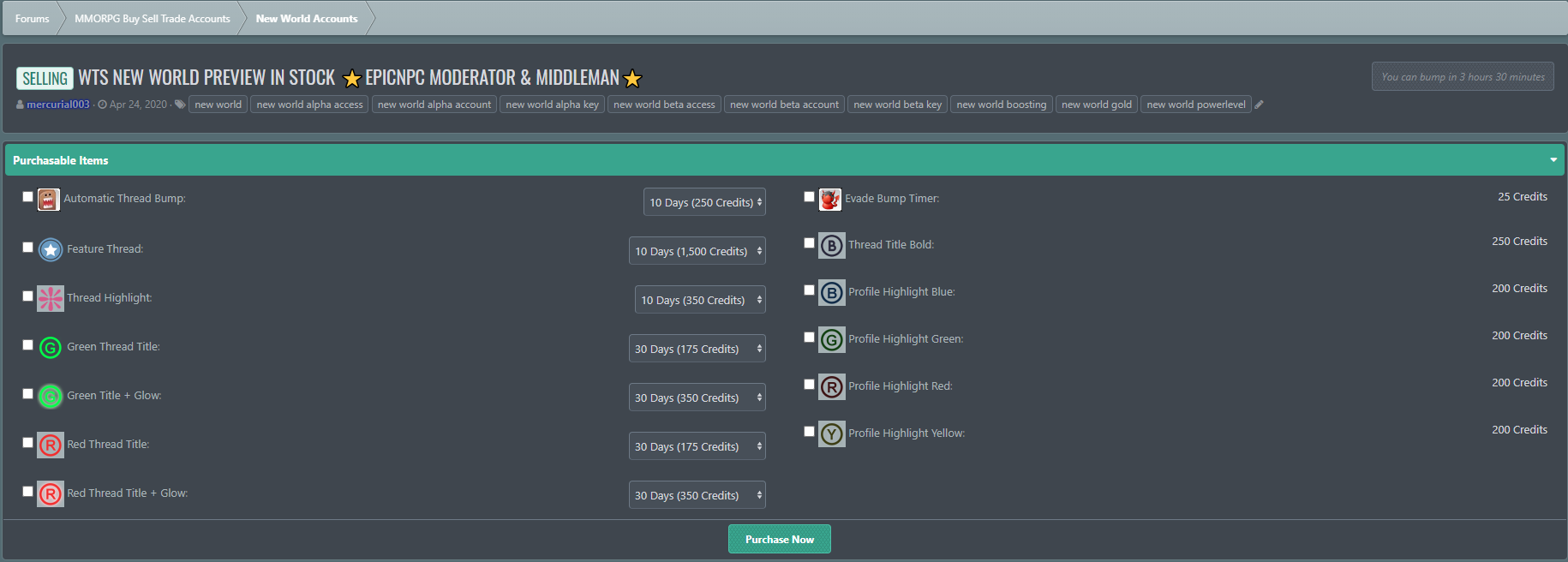Enable the Feature Thread checkbox
The height and width of the screenshot is (562, 1568).
pos(28,248)
